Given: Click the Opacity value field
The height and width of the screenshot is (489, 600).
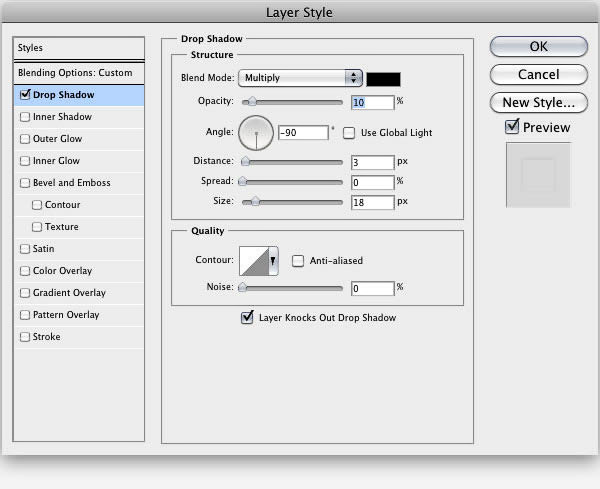Looking at the screenshot, I should point(372,102).
